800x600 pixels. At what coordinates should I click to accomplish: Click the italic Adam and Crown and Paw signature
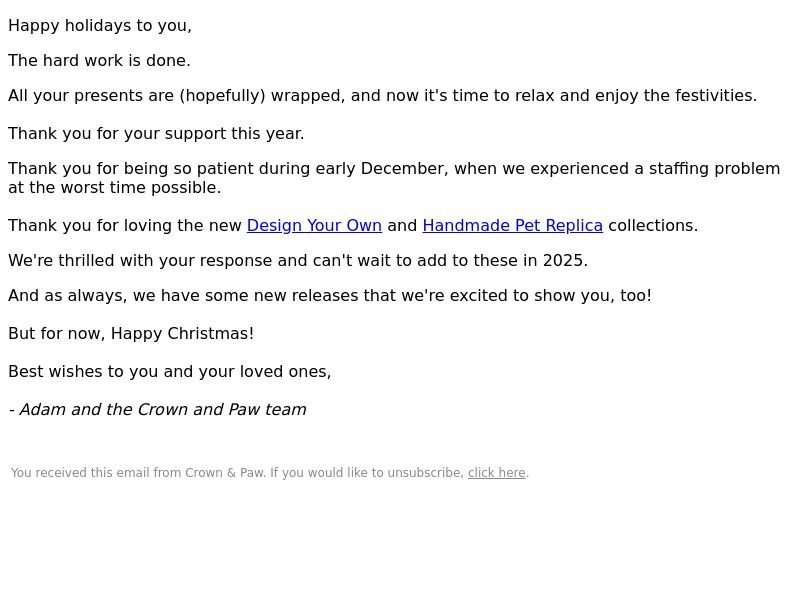pos(158,410)
